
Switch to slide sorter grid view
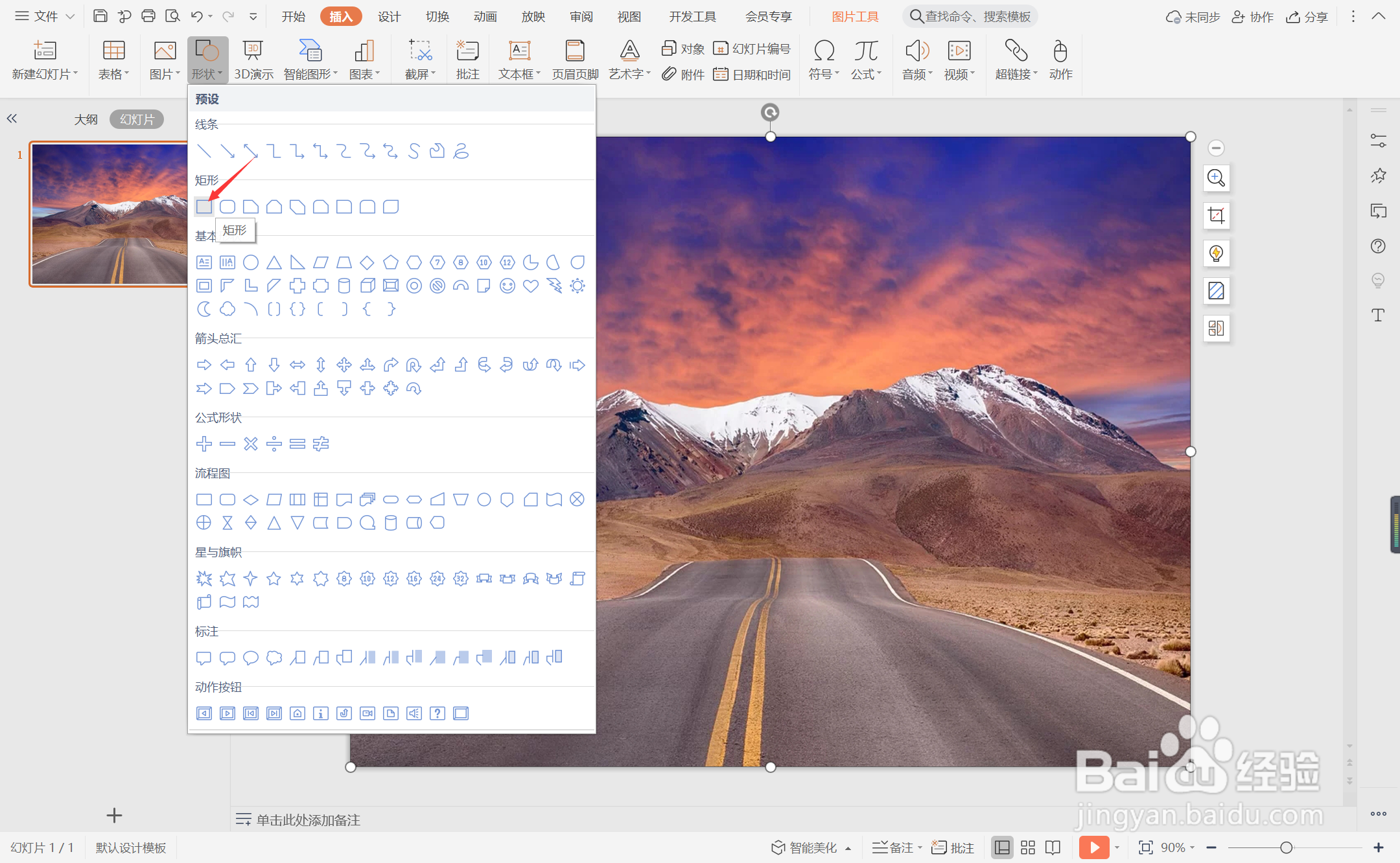pos(1027,847)
